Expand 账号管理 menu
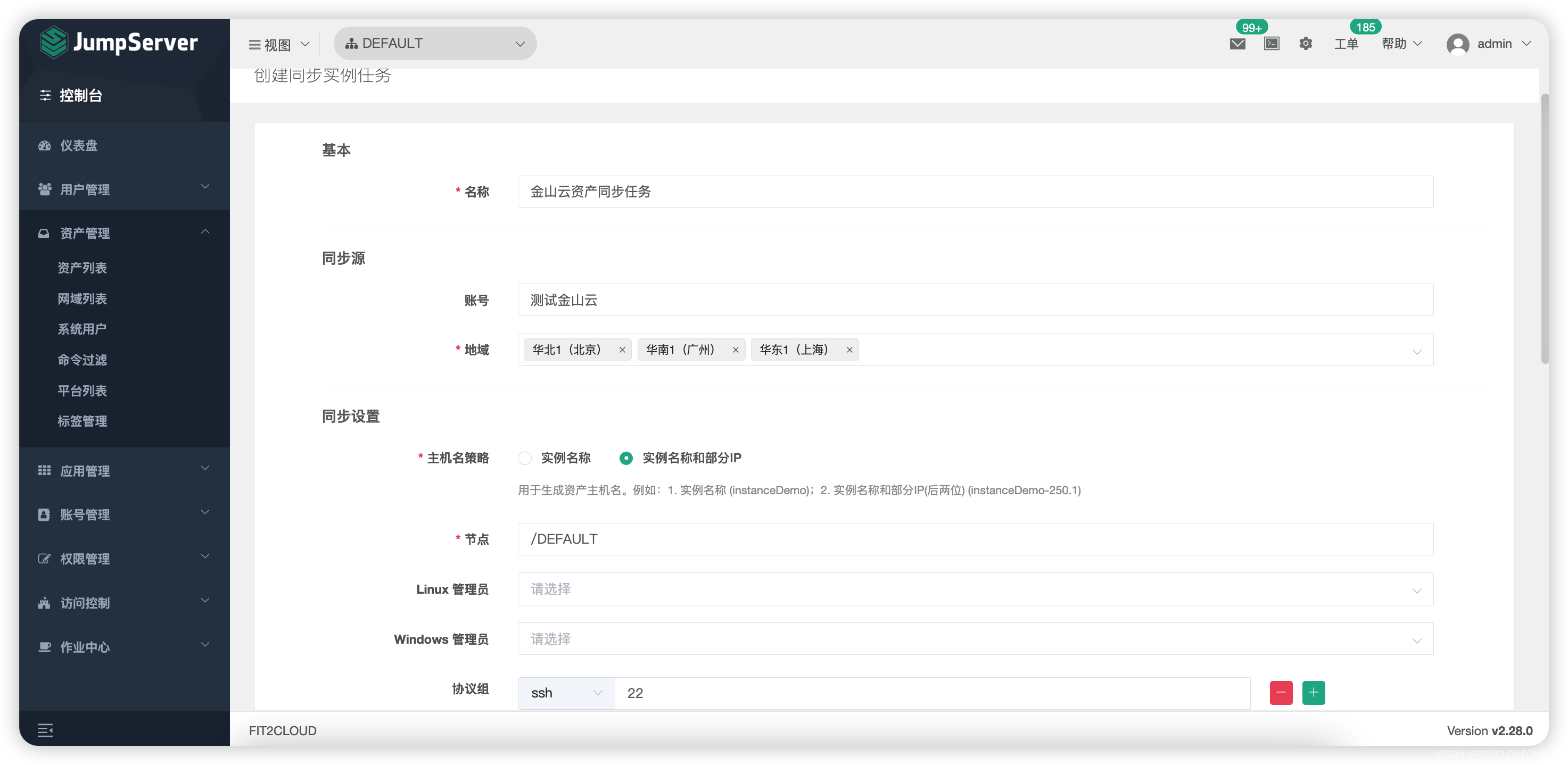Screen dimensions: 1568x765 coord(124,515)
